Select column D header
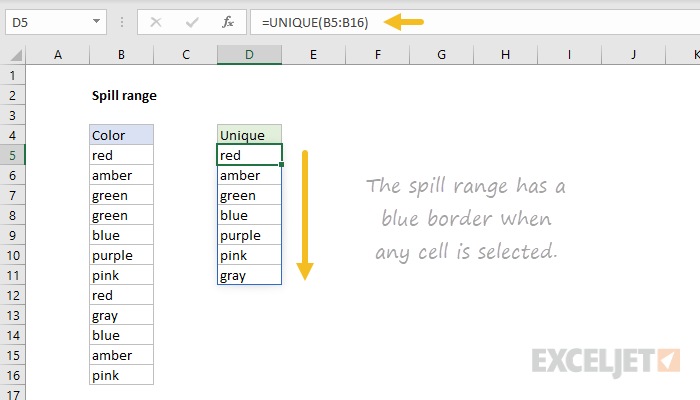Viewport: 700px width, 400px height. pos(249,56)
